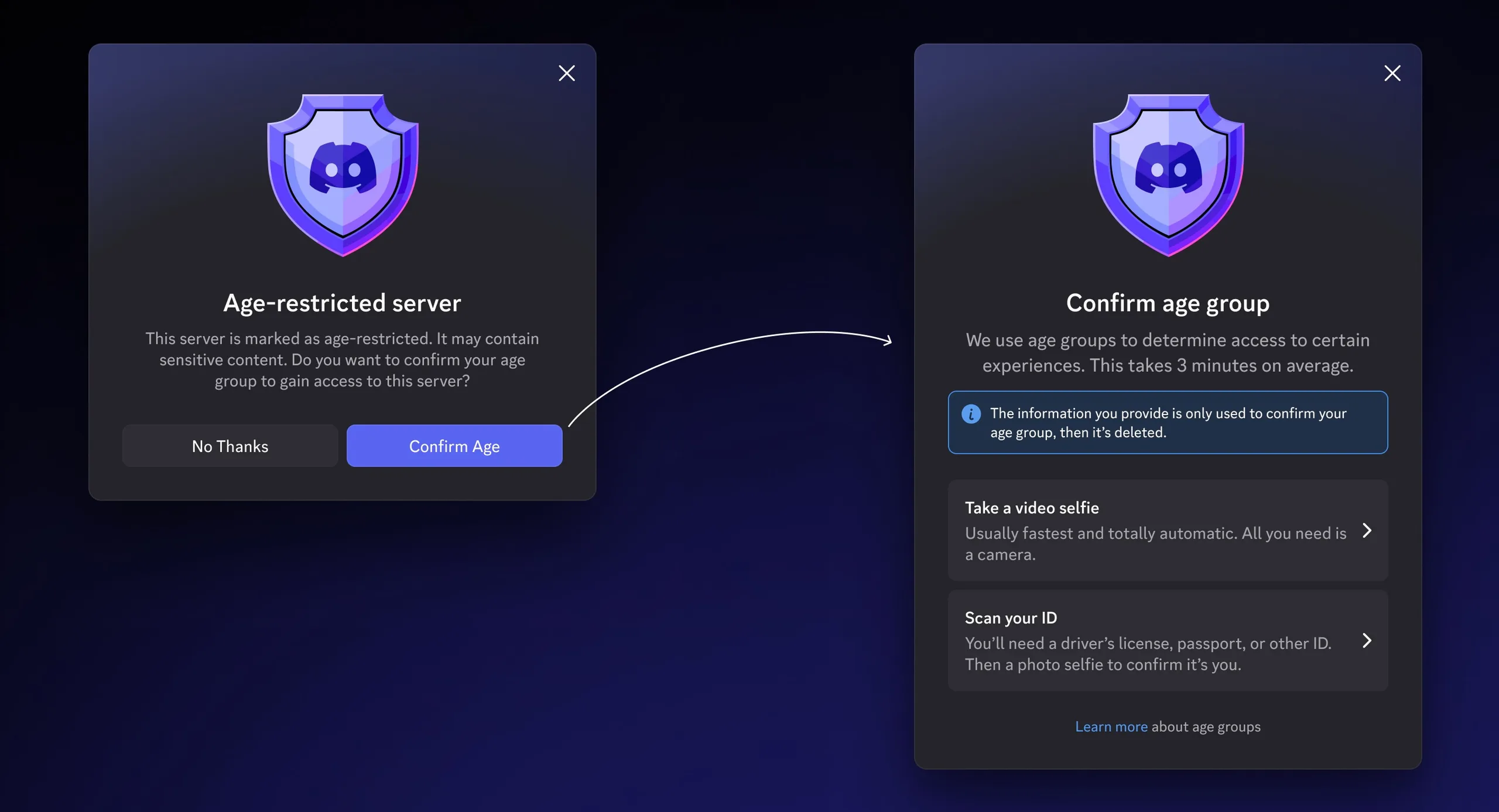Screen dimensions: 1499x812
Task: Click the Take a video selfie heading text
Action: coord(1032,508)
